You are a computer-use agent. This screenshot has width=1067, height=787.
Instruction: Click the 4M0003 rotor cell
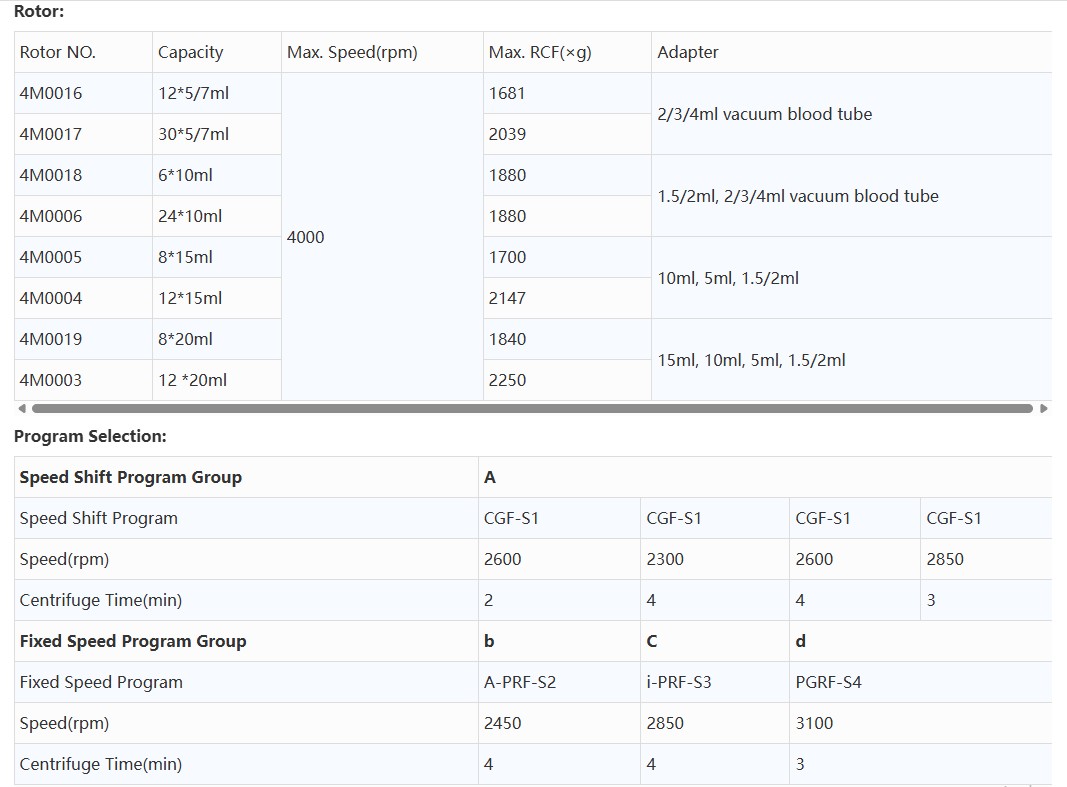tap(51, 380)
